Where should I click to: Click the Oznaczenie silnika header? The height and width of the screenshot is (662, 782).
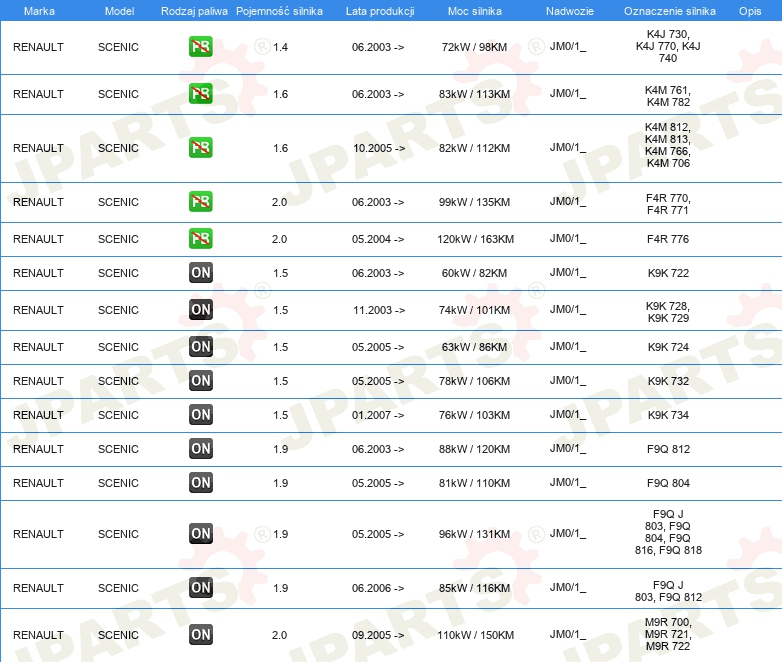pos(669,11)
